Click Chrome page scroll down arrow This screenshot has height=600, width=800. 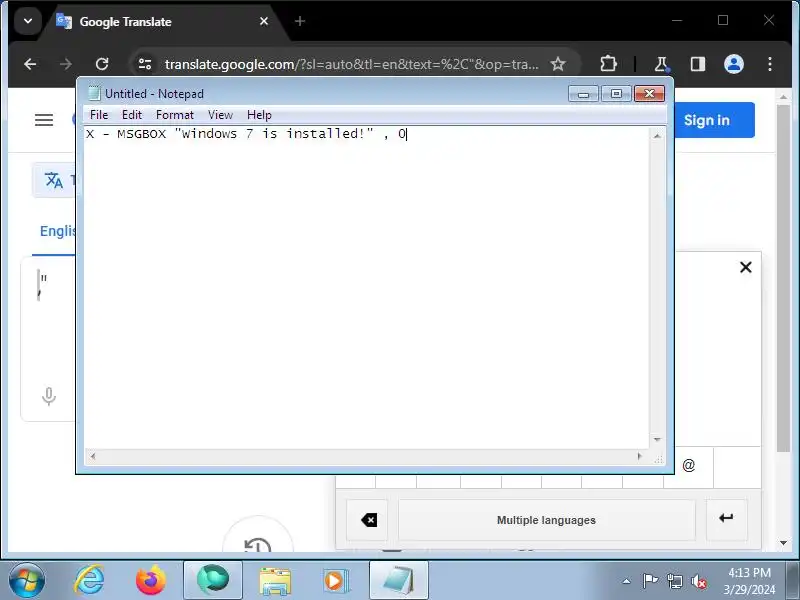784,543
